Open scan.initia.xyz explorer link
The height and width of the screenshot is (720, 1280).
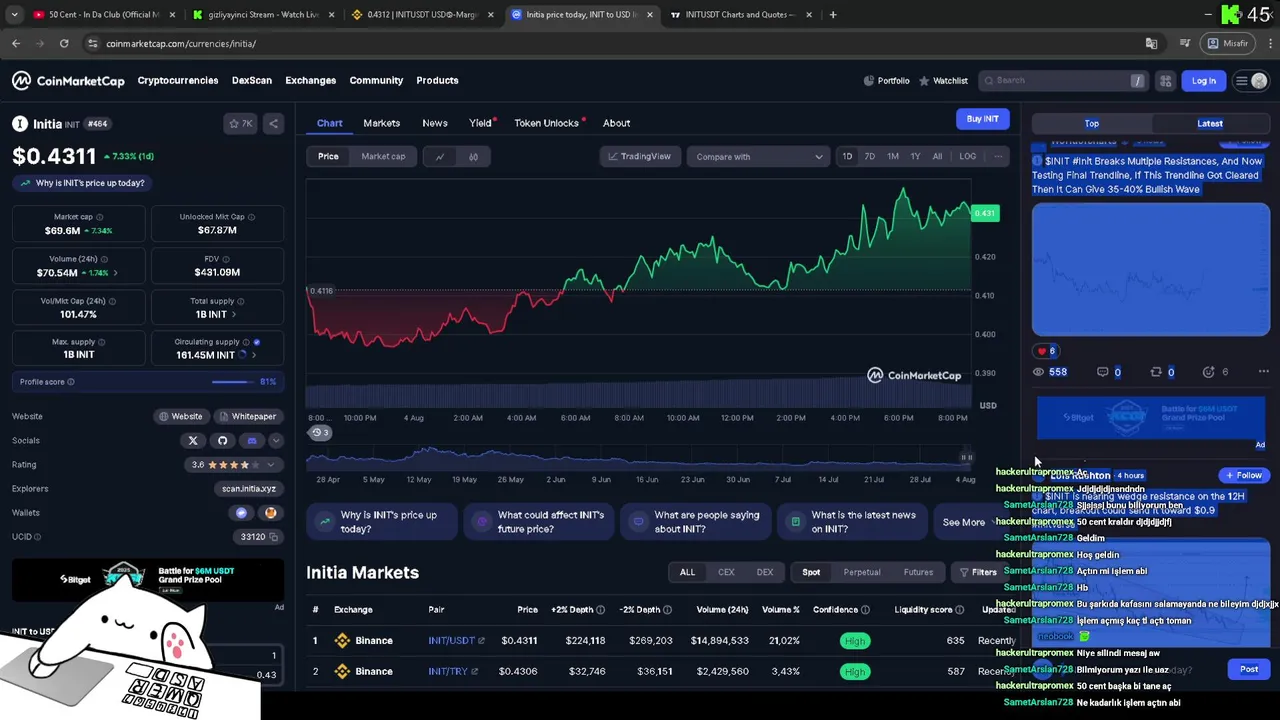pos(248,489)
